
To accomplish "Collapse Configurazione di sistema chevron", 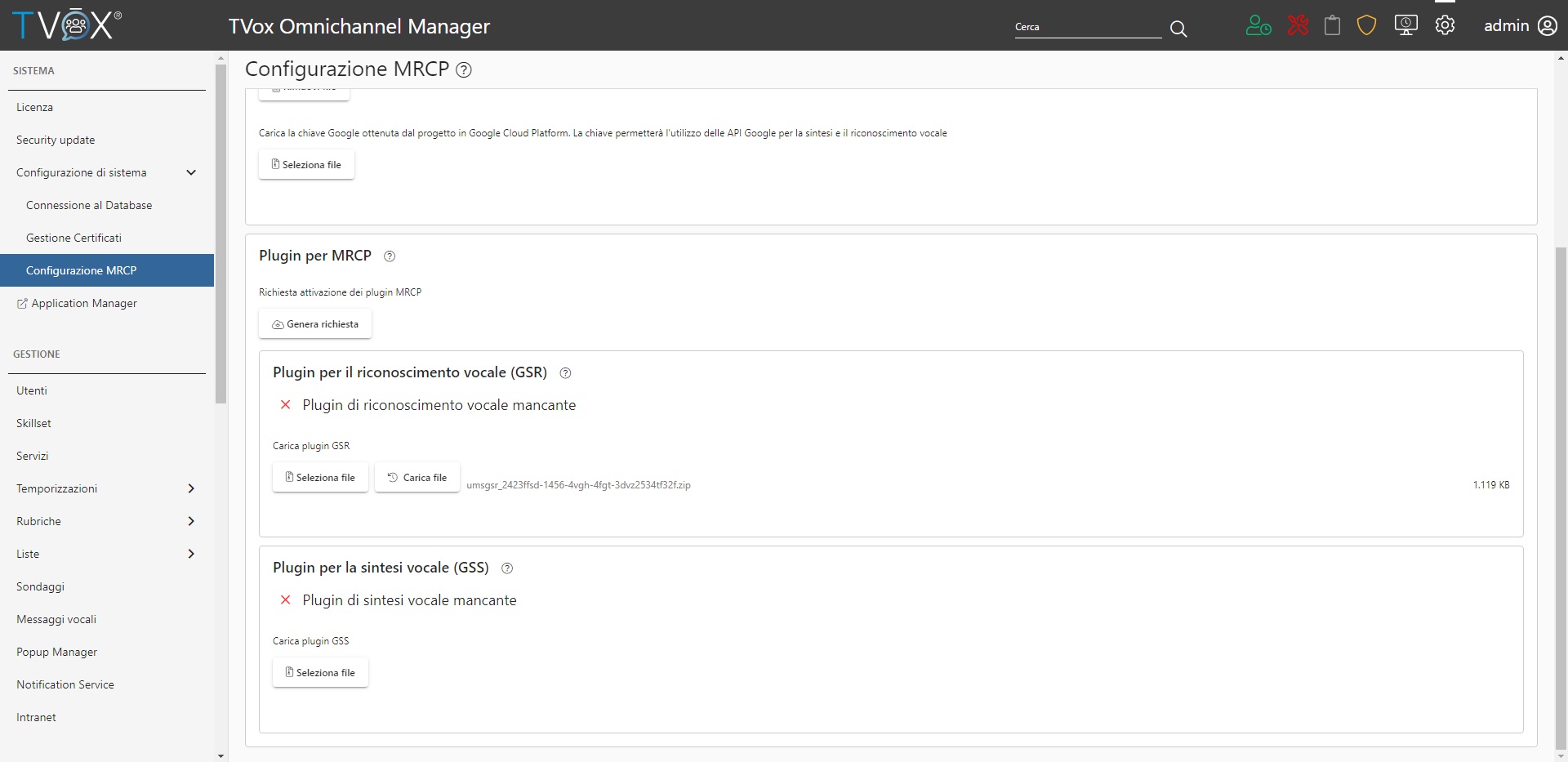I will 191,172.
